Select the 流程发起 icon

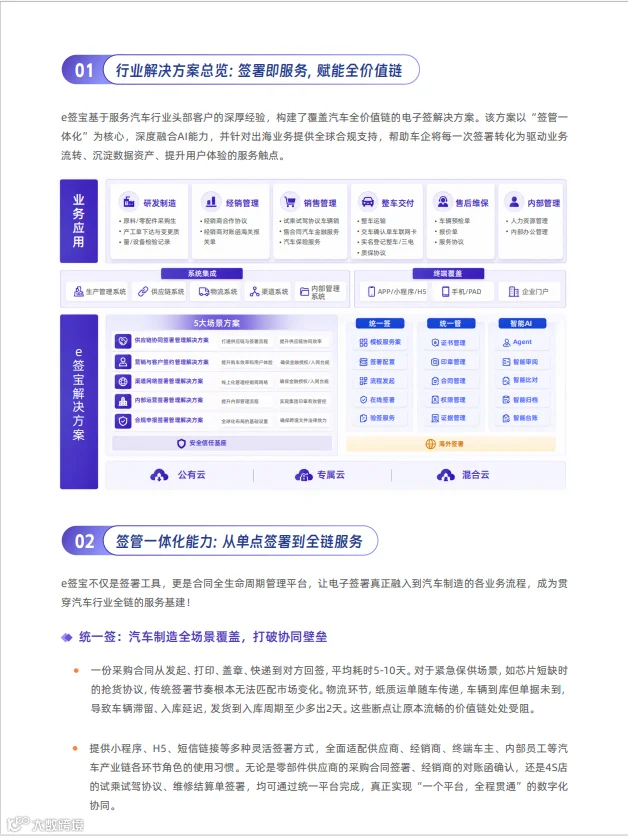click(x=363, y=381)
